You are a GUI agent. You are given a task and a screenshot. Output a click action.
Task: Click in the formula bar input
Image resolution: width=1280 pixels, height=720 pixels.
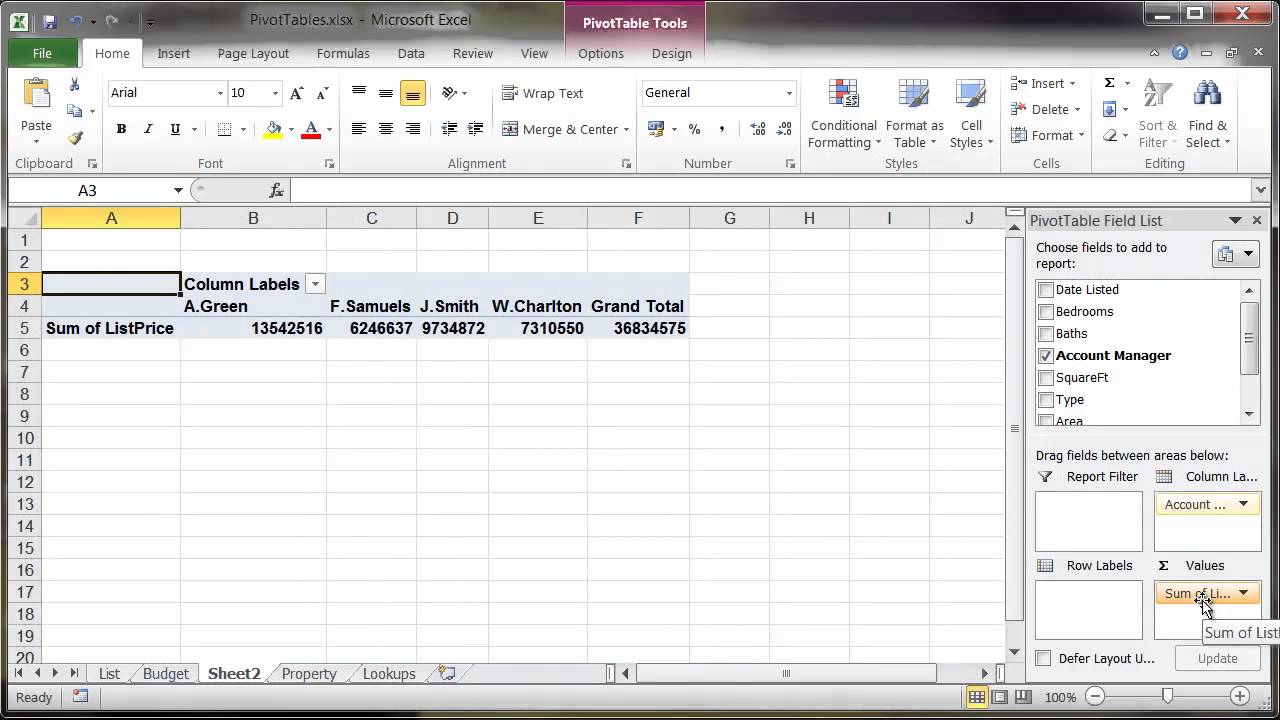[770, 190]
